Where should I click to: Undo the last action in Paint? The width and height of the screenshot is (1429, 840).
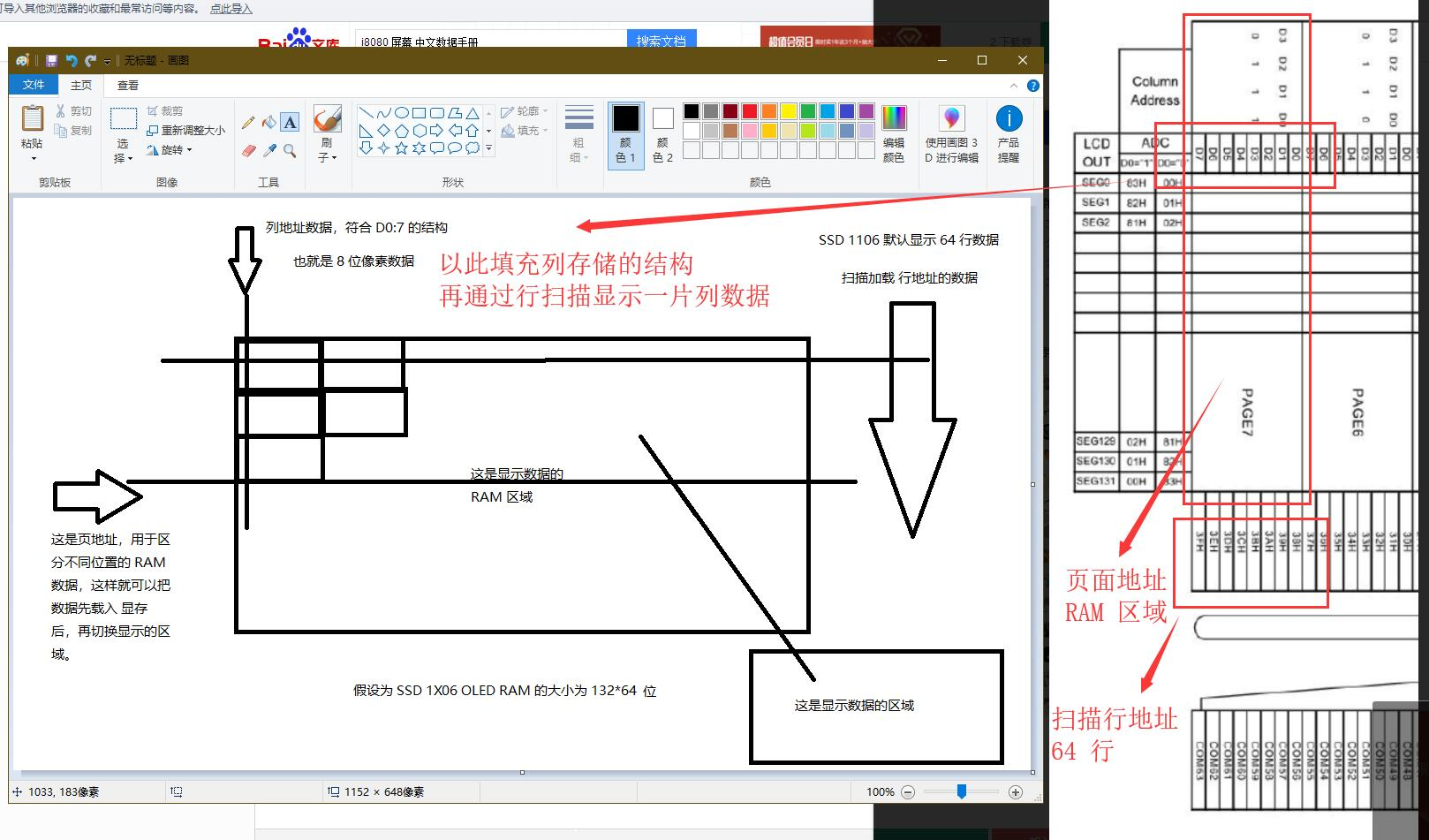(x=71, y=61)
